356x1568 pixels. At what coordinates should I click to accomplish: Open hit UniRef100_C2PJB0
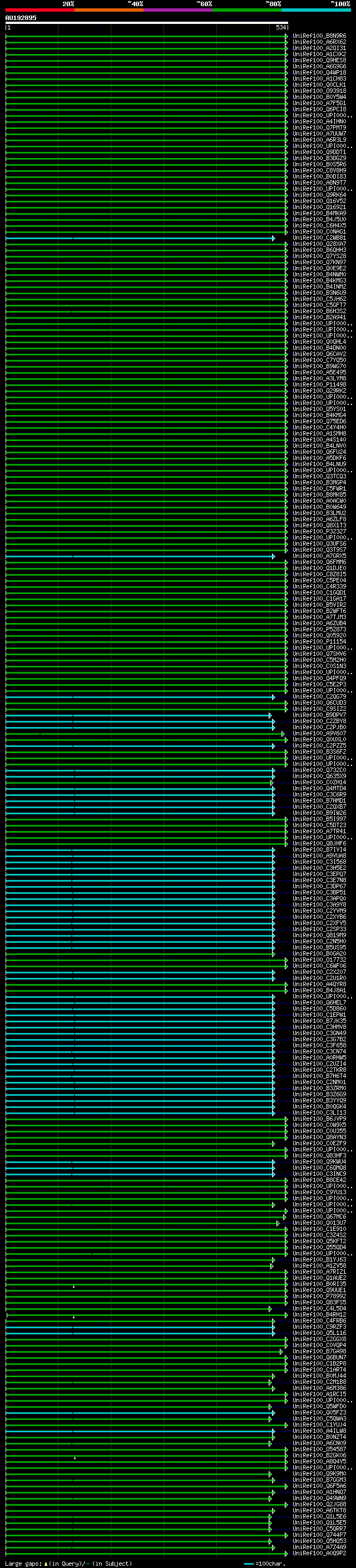click(x=319, y=728)
